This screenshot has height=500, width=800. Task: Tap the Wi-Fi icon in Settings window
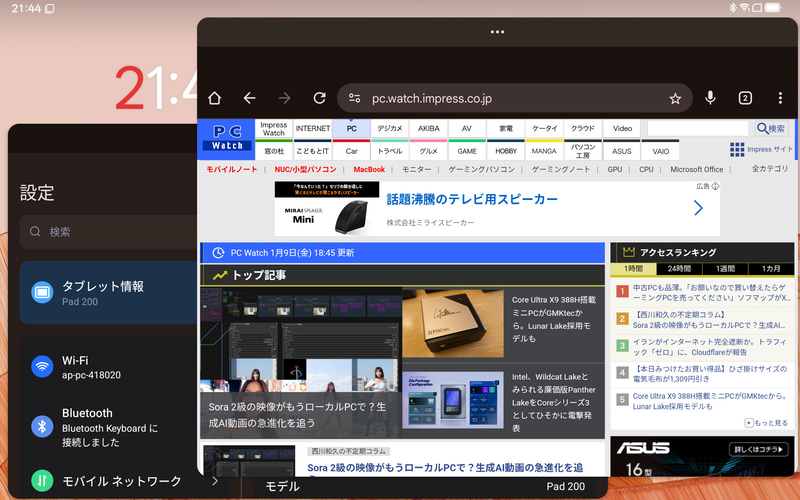click(42, 366)
